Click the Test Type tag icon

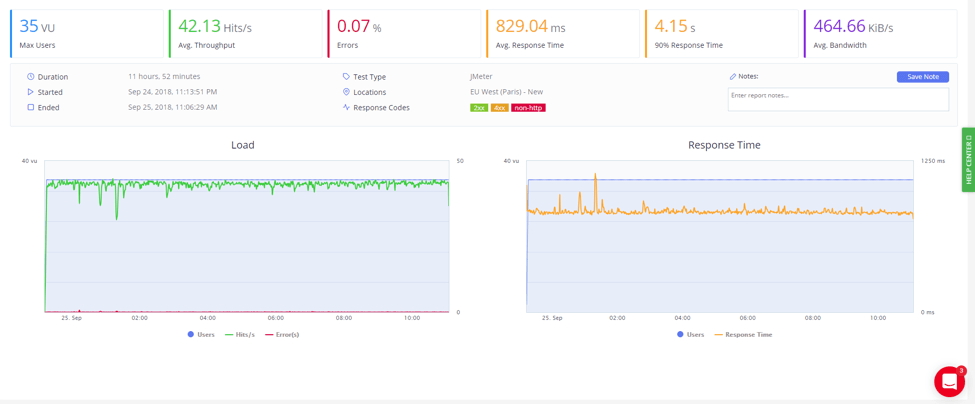click(346, 77)
